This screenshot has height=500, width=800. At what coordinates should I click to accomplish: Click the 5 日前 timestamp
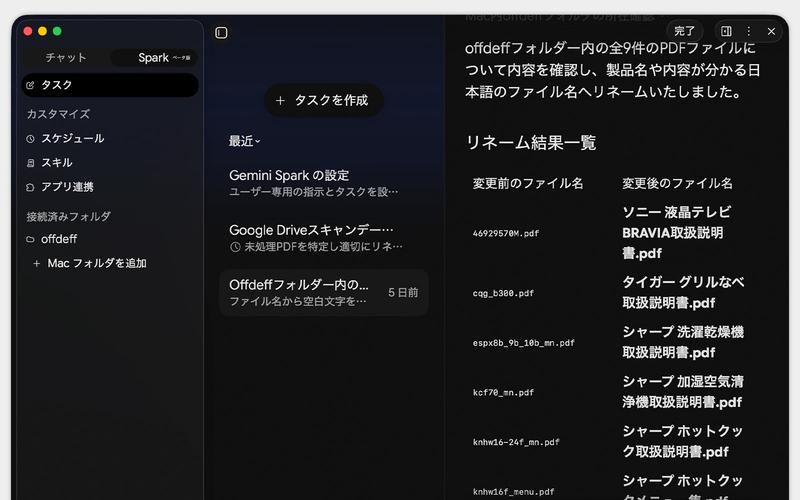coord(403,292)
